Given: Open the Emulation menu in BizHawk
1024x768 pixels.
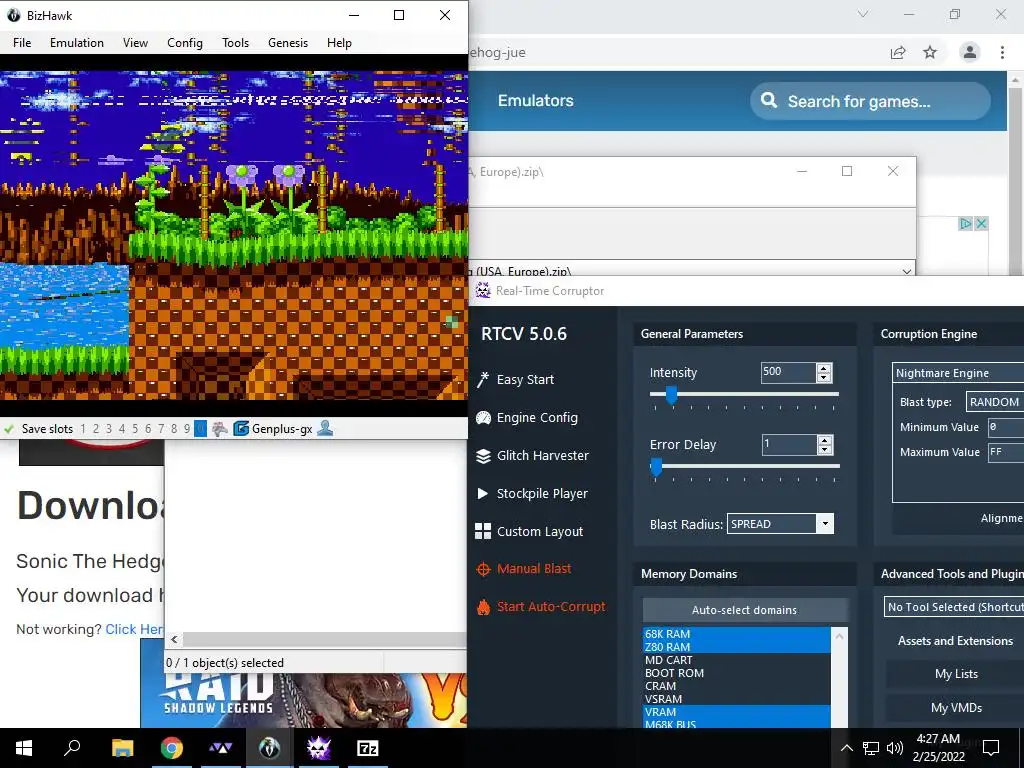Looking at the screenshot, I should (77, 43).
